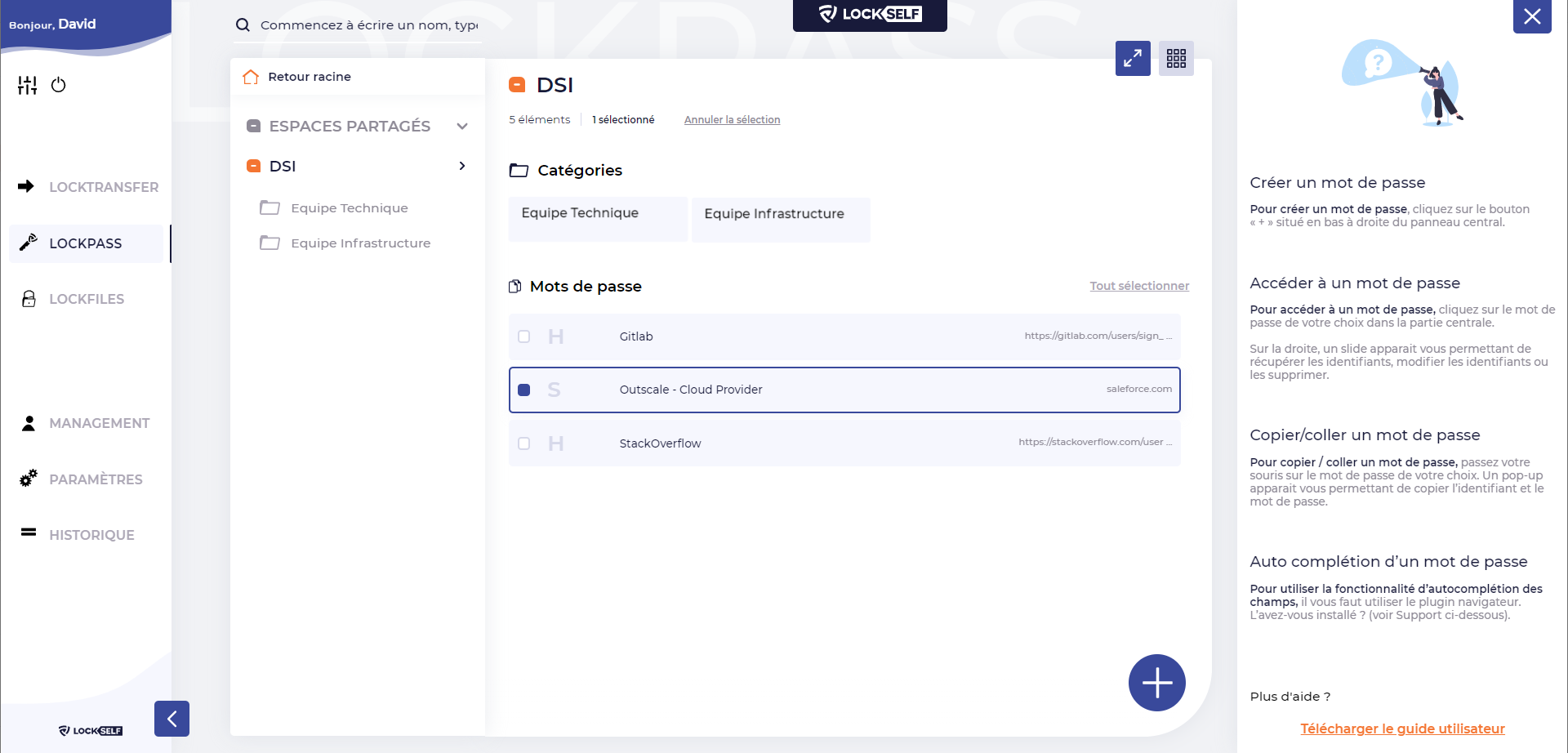The image size is (1568, 753).
Task: Expand the panel with fullscreen arrows button
Action: tap(1133, 59)
